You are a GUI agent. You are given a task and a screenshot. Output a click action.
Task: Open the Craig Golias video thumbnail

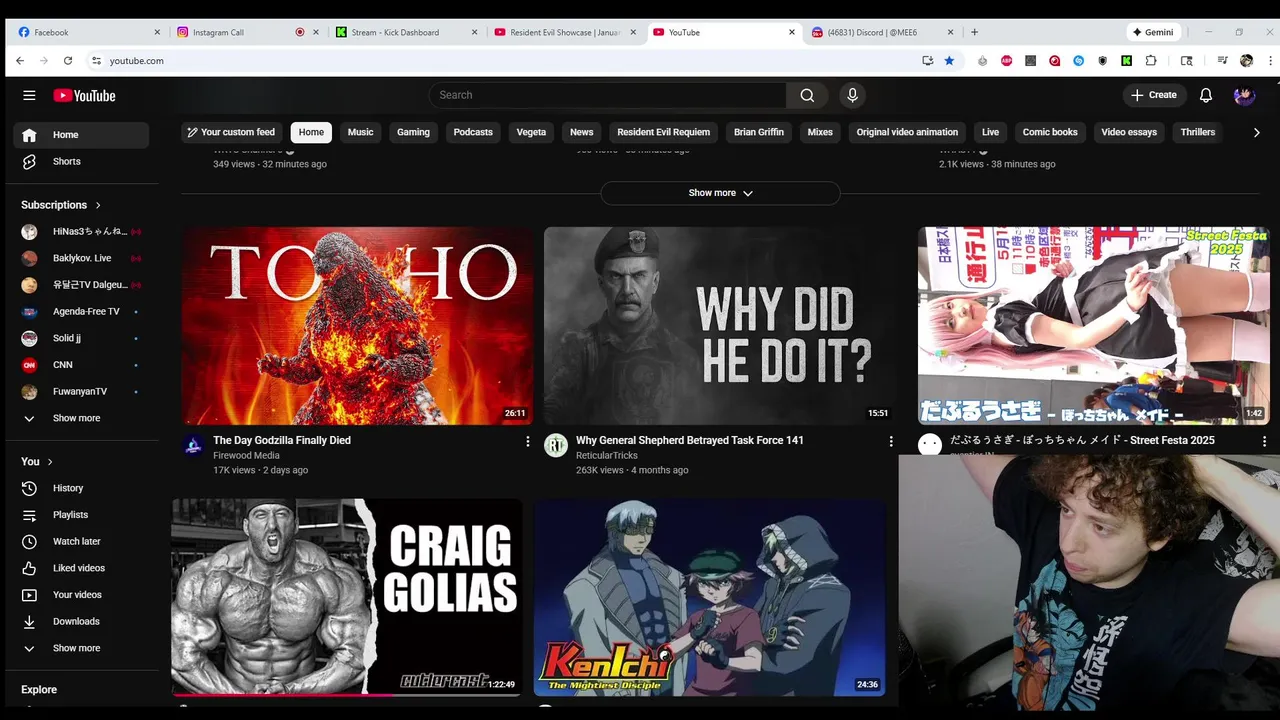347,597
